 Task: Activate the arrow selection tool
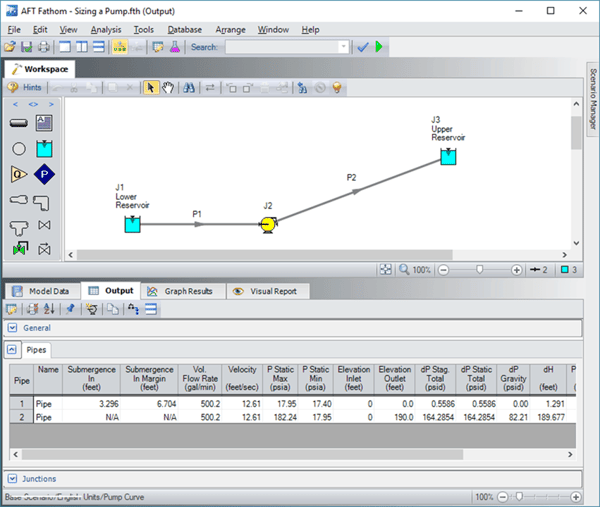point(151,88)
